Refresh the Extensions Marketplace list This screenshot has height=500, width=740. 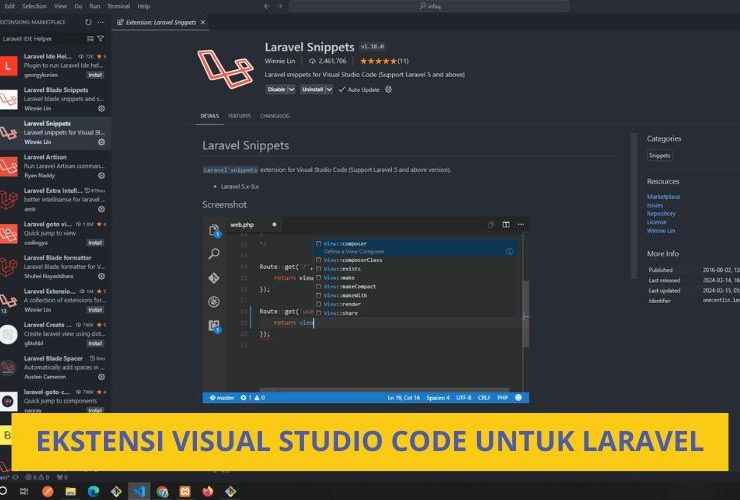pyautogui.click(x=88, y=22)
